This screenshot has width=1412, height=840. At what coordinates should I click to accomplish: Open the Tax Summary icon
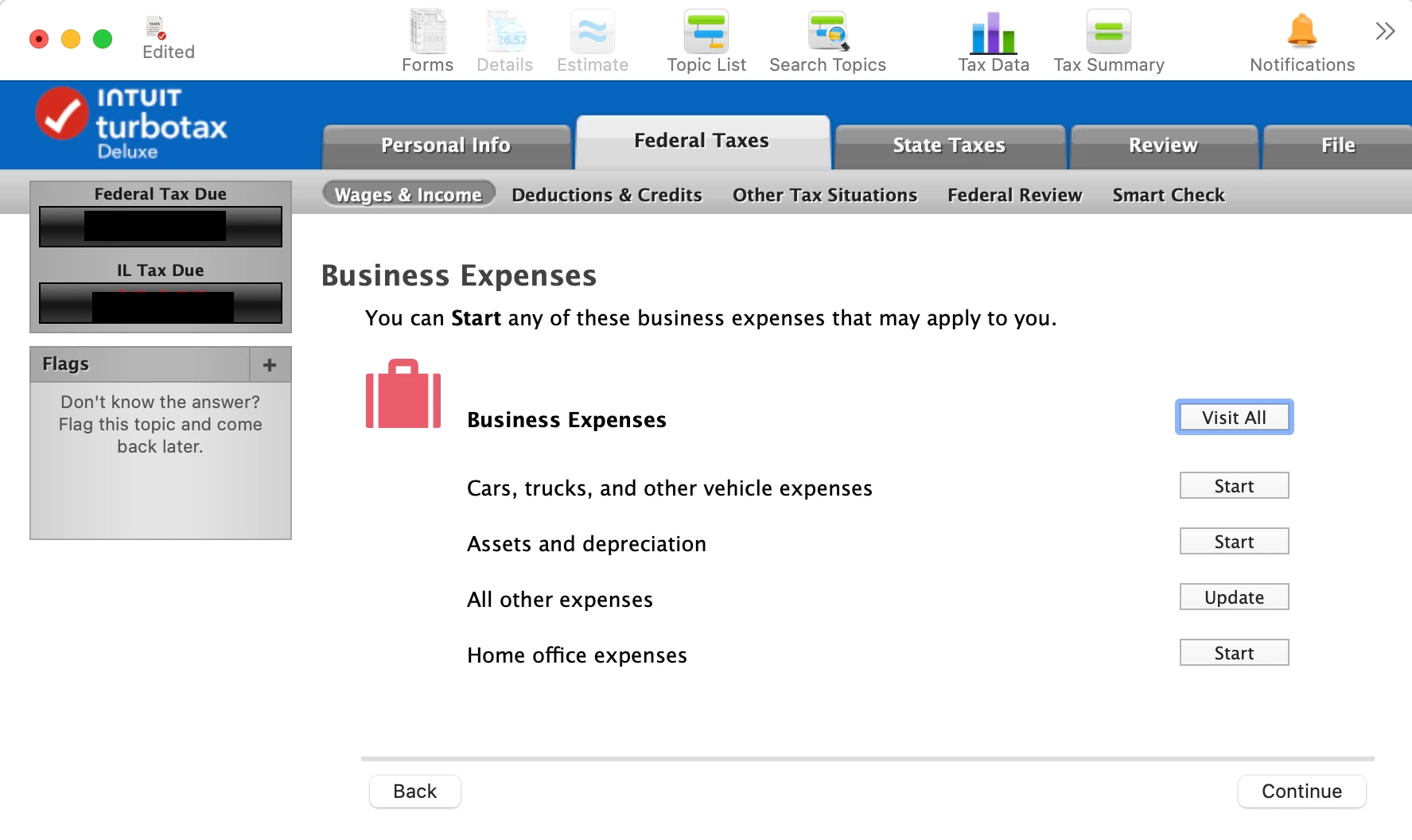pyautogui.click(x=1109, y=32)
